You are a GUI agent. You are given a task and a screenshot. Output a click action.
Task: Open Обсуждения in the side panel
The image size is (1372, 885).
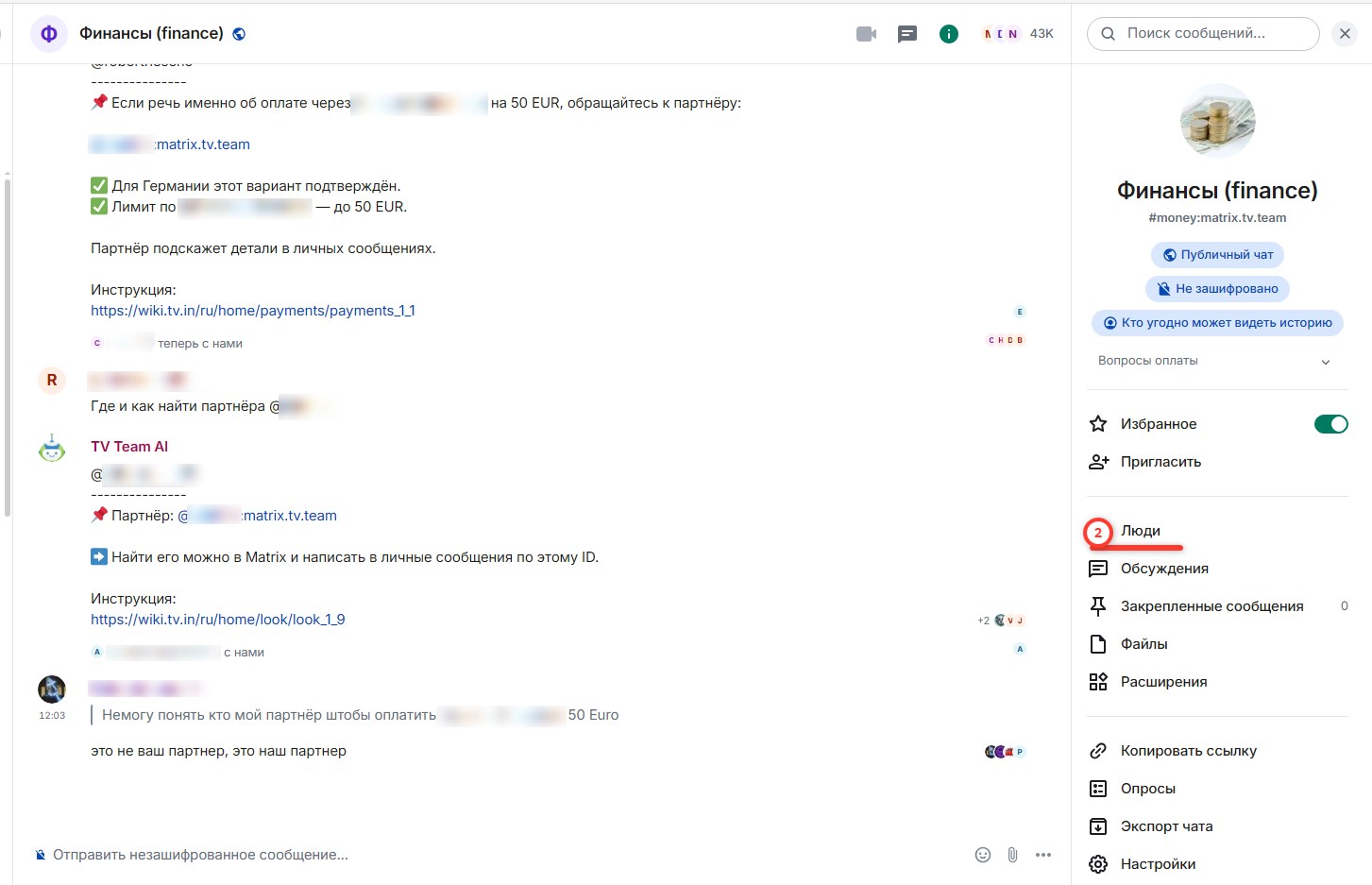[1218, 569]
